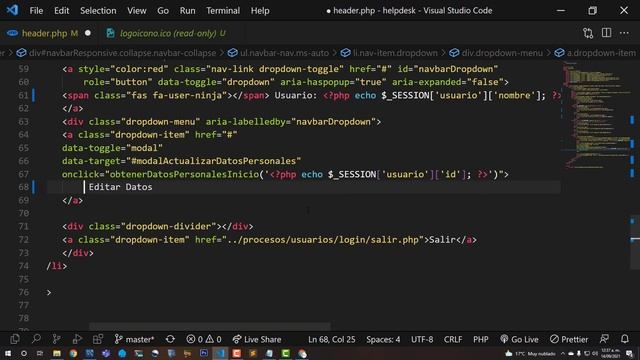Open the File menu

click(x=36, y=11)
